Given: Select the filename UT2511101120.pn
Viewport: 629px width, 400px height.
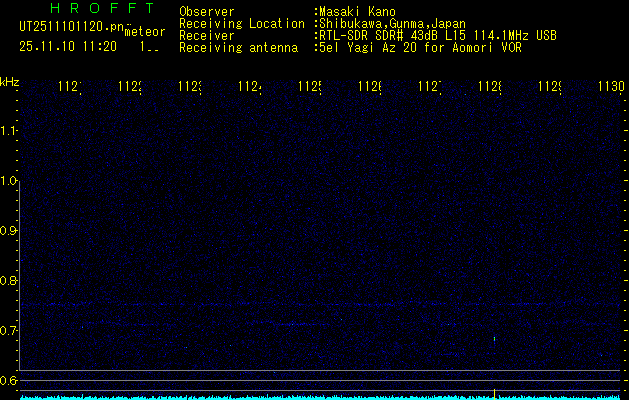Looking at the screenshot, I should tap(72, 27).
